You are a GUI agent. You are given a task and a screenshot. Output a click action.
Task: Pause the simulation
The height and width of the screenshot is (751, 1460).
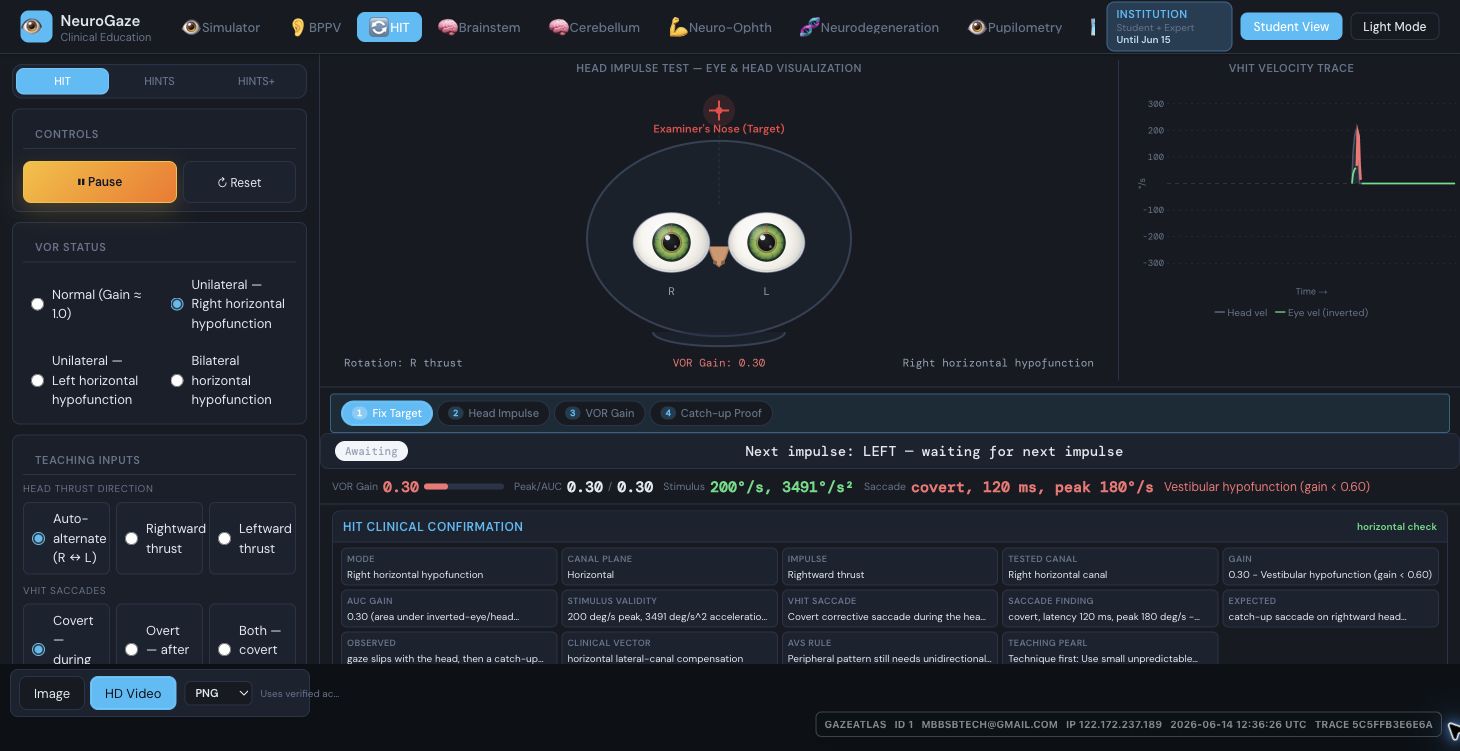(x=100, y=182)
